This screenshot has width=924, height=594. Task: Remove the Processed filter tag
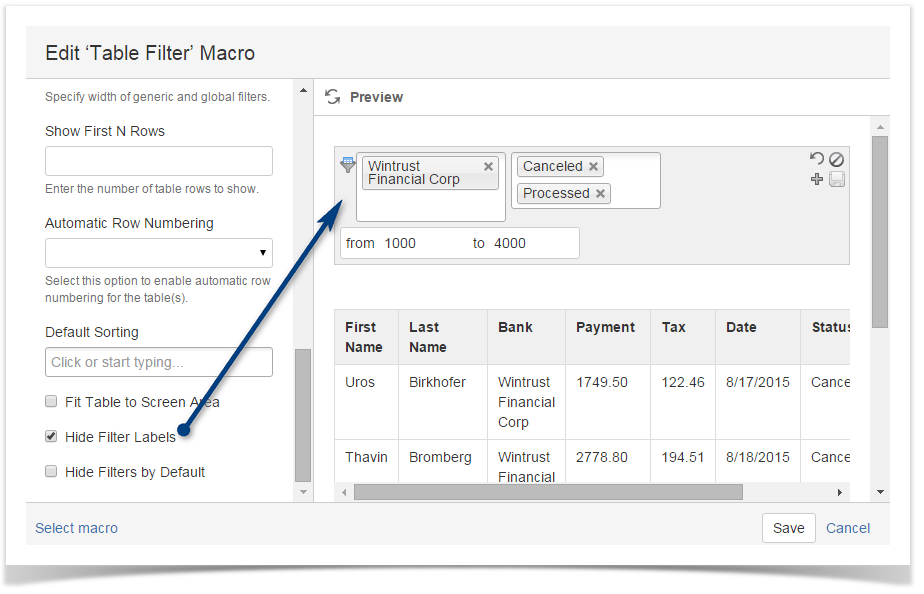tap(601, 192)
